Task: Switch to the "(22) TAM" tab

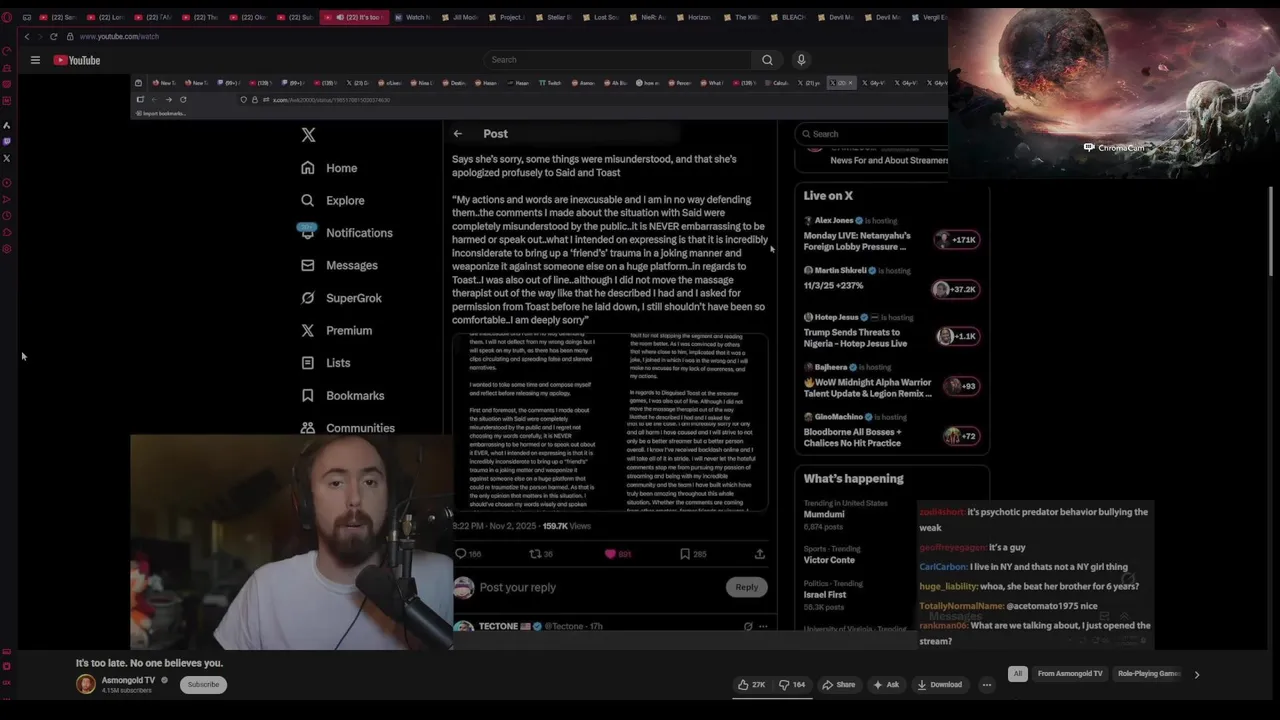Action: click(152, 17)
